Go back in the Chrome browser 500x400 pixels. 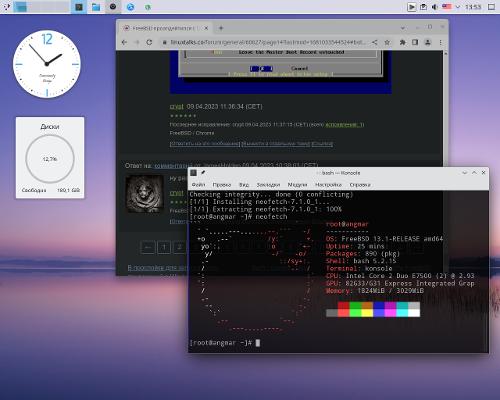(x=124, y=42)
